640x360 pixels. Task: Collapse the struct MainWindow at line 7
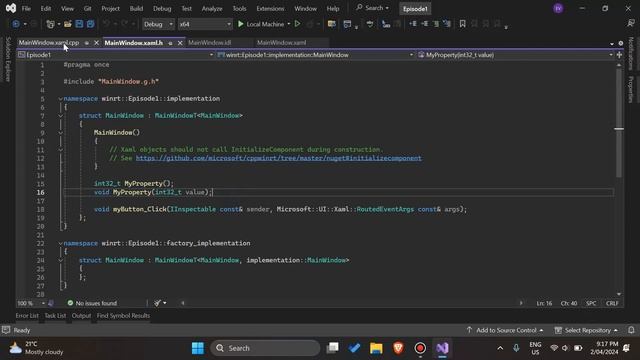tap(60, 116)
